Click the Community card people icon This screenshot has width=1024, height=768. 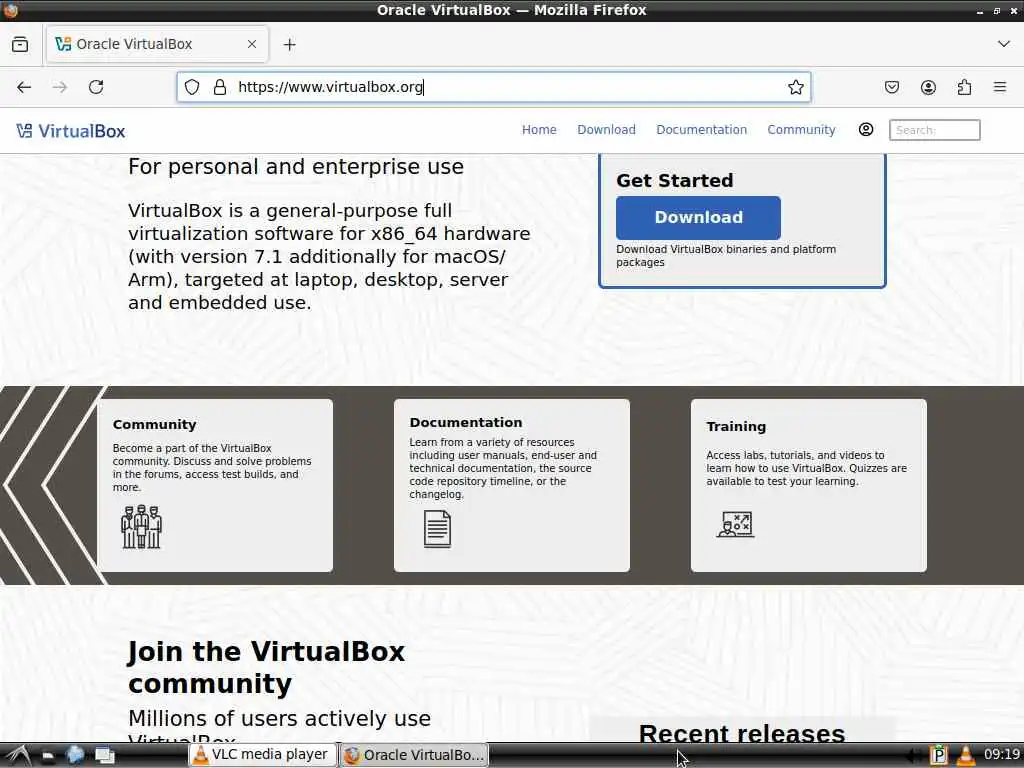pyautogui.click(x=141, y=526)
